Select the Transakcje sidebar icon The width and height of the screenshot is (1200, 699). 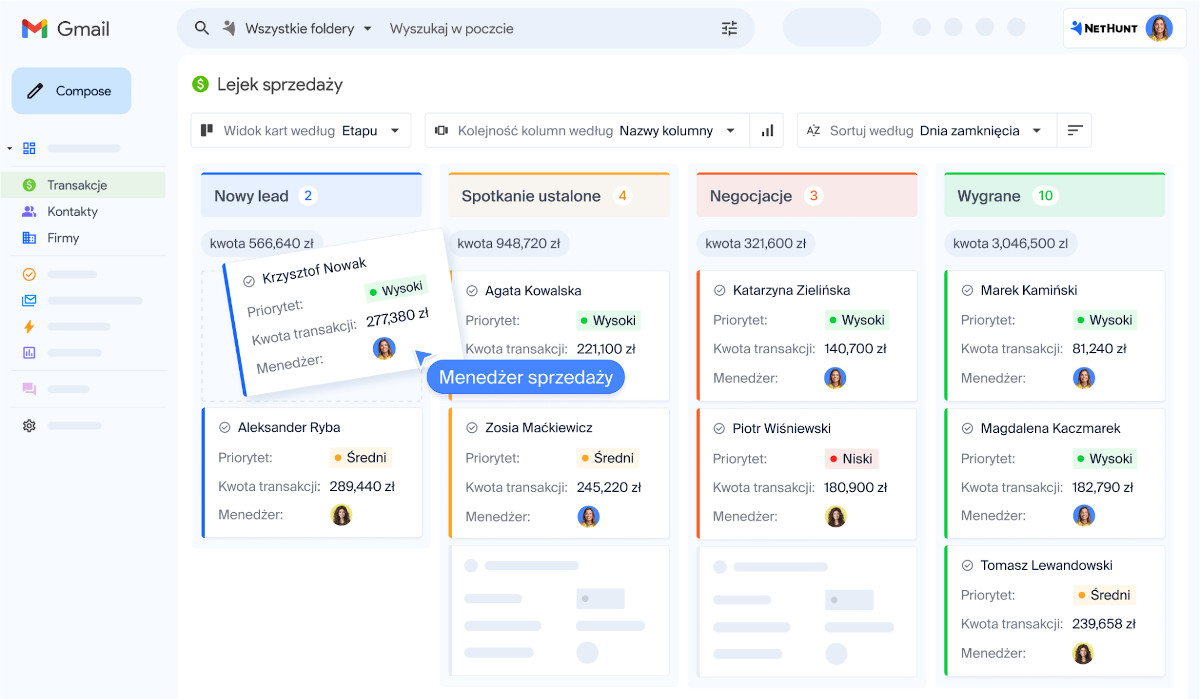tap(28, 185)
